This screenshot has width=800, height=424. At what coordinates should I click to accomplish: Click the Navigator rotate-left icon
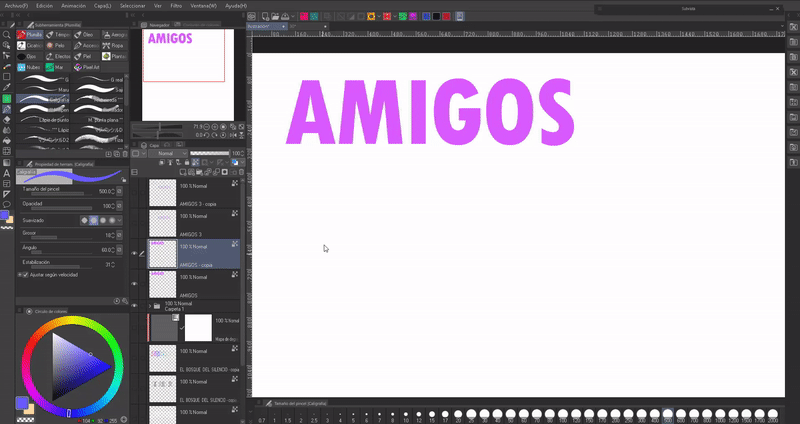pos(206,135)
